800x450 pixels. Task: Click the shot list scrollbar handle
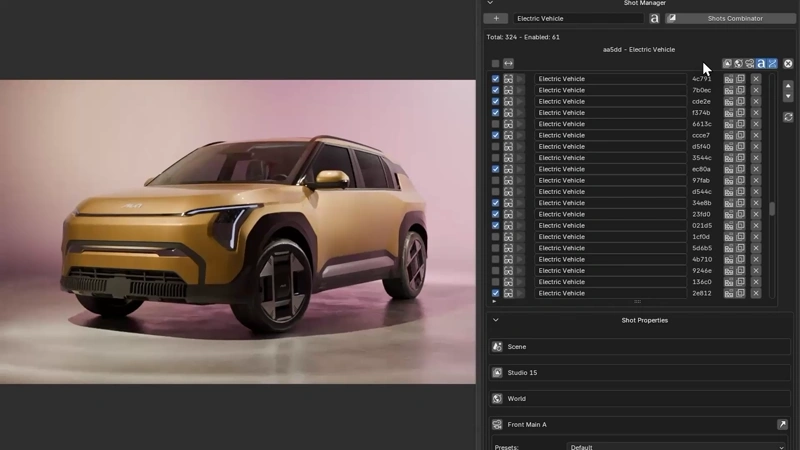pos(772,209)
